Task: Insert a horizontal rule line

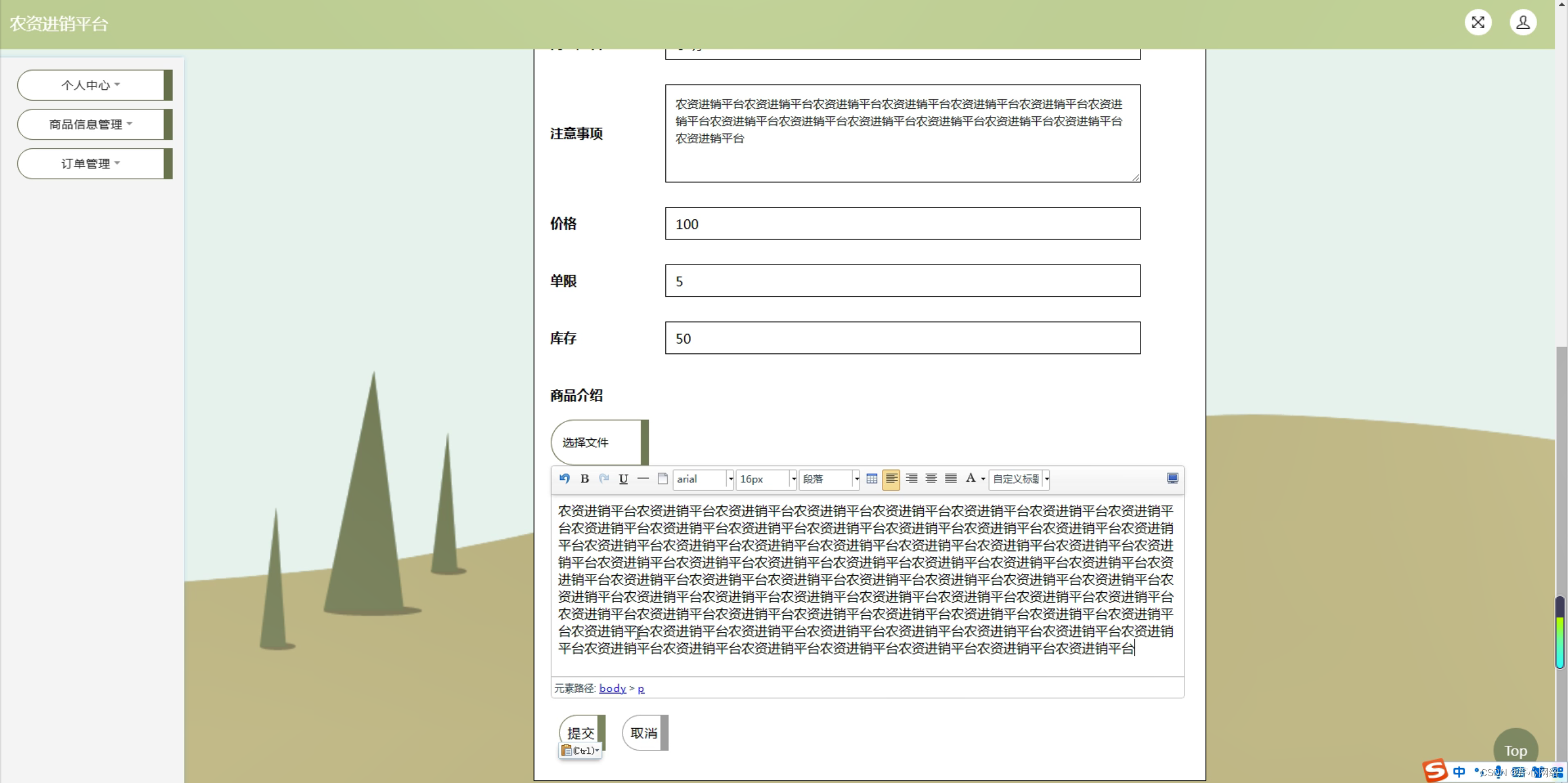Action: tap(643, 479)
